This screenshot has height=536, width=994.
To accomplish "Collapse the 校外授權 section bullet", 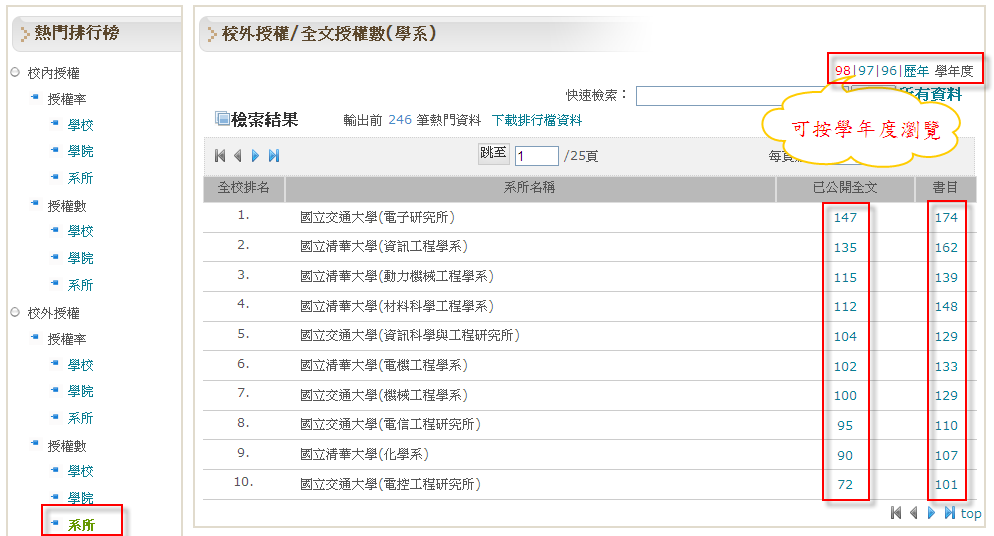I will click(15, 312).
